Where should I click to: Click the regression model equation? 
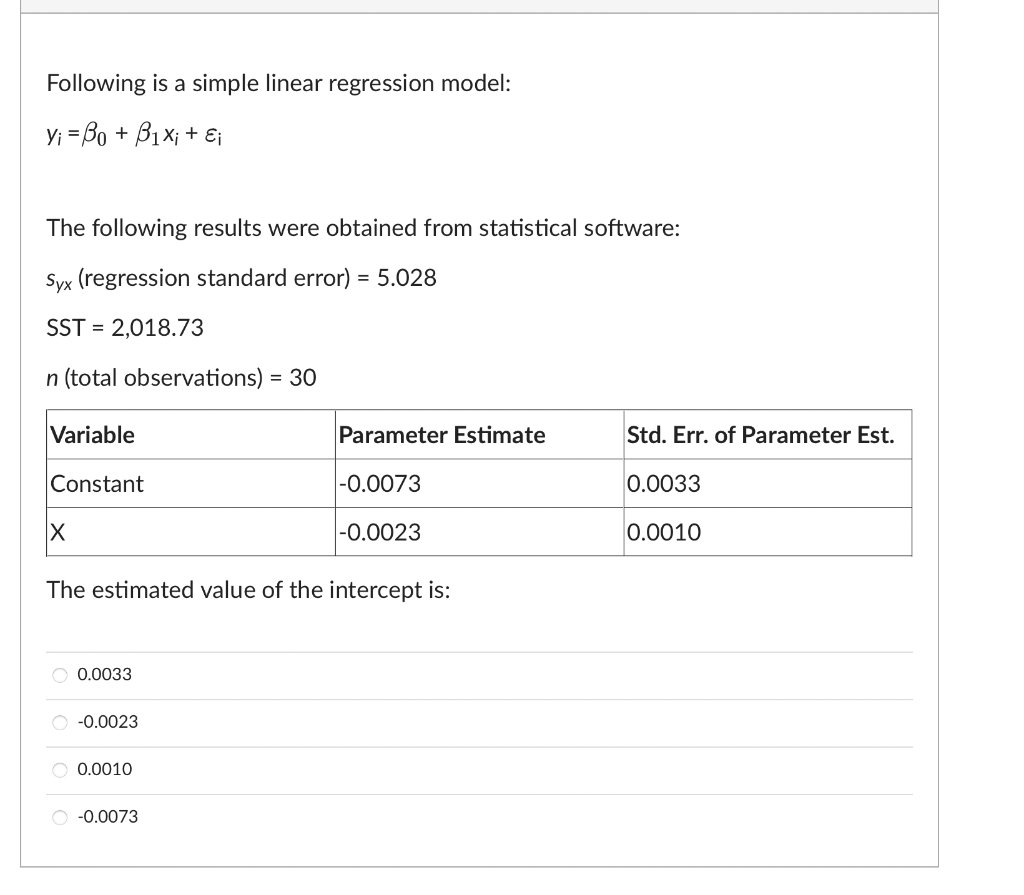point(134,135)
